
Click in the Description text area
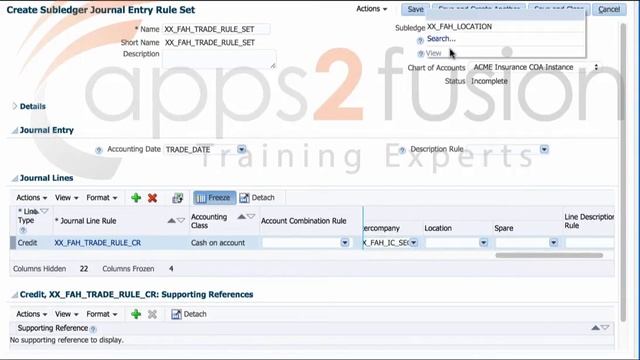click(x=219, y=59)
